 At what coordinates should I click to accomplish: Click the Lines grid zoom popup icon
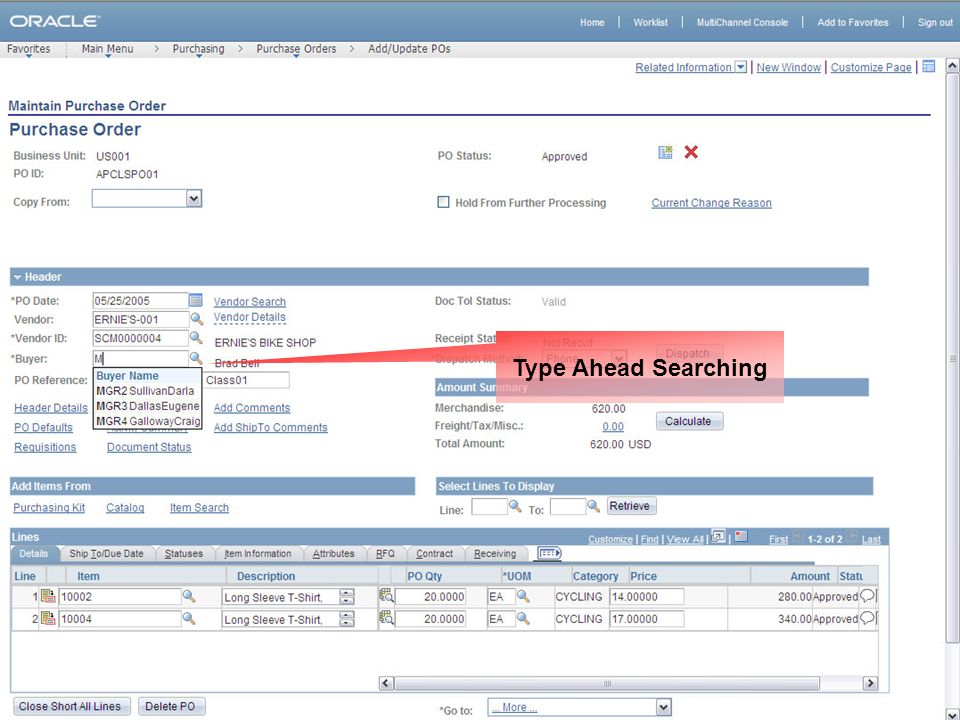719,537
